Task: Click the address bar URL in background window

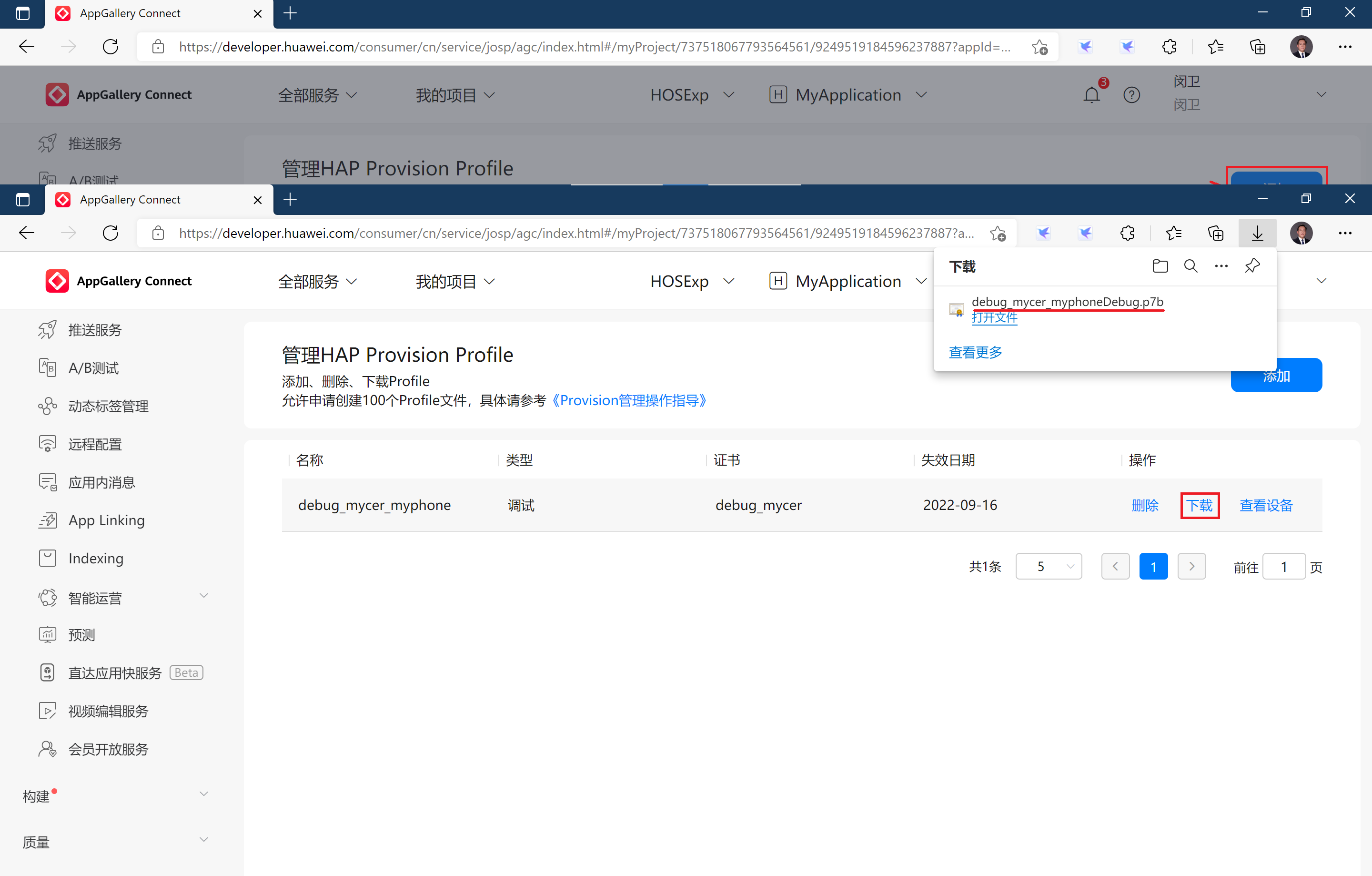Action: pyautogui.click(x=595, y=47)
